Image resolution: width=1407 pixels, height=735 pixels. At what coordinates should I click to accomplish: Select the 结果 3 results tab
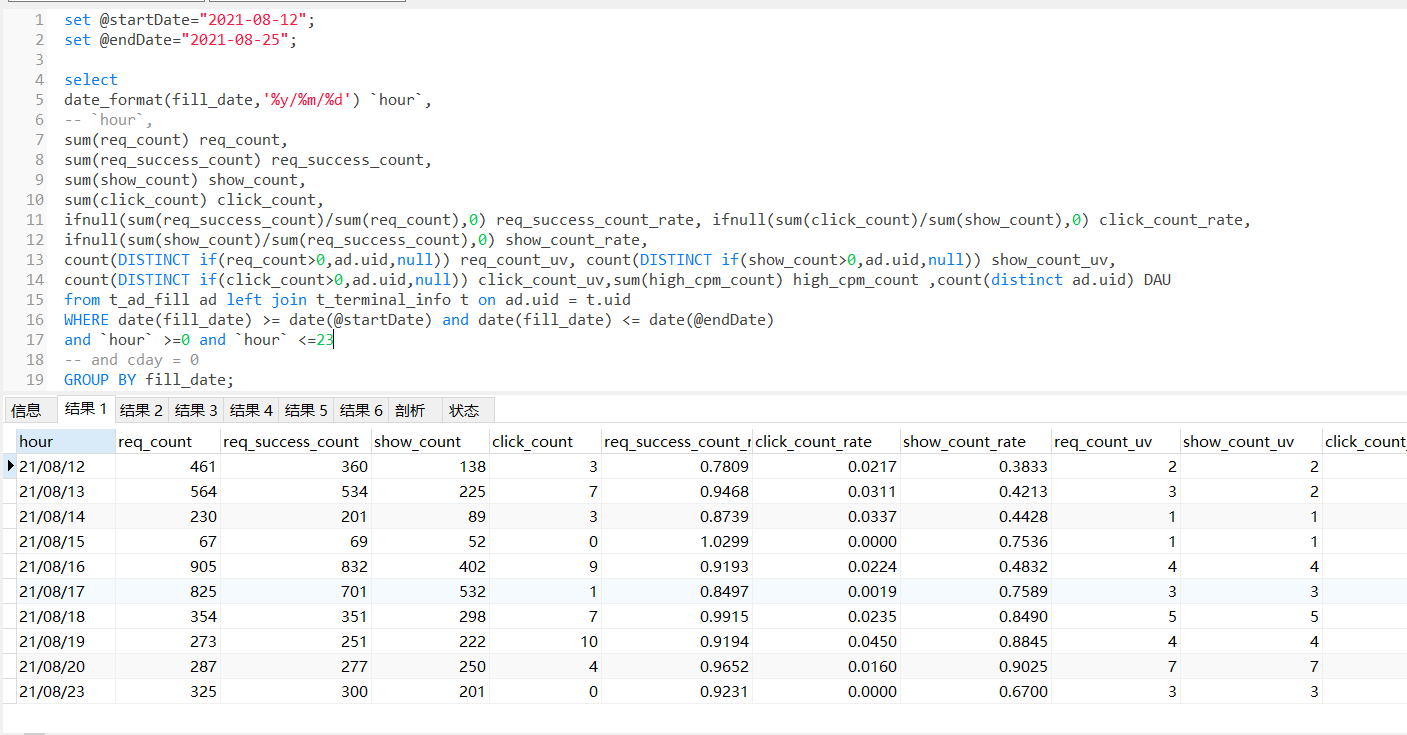tap(196, 410)
